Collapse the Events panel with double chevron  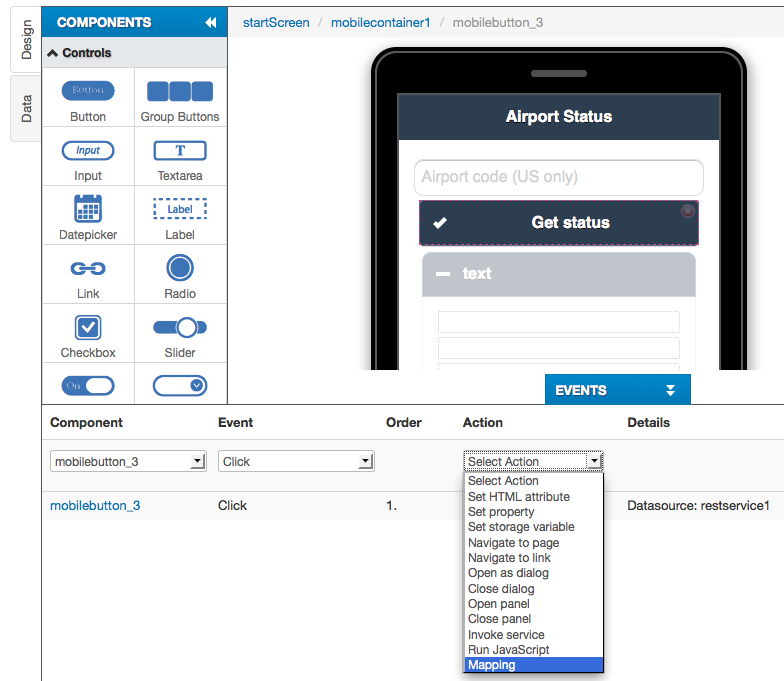coord(670,390)
